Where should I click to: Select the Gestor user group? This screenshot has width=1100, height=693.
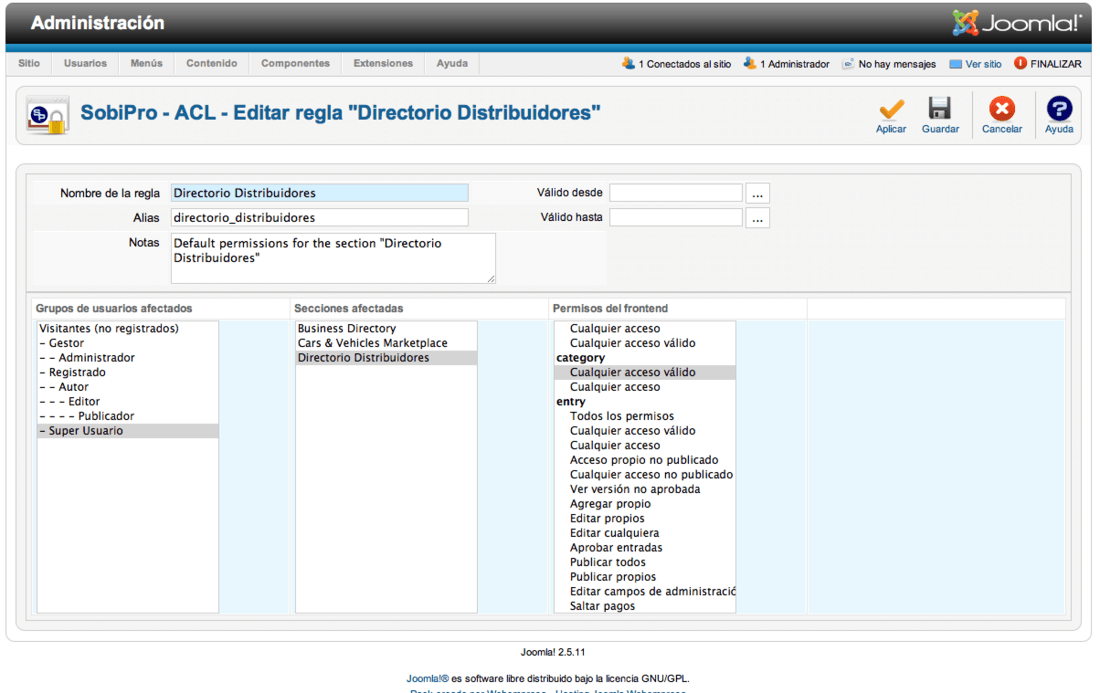pyautogui.click(x=128, y=343)
